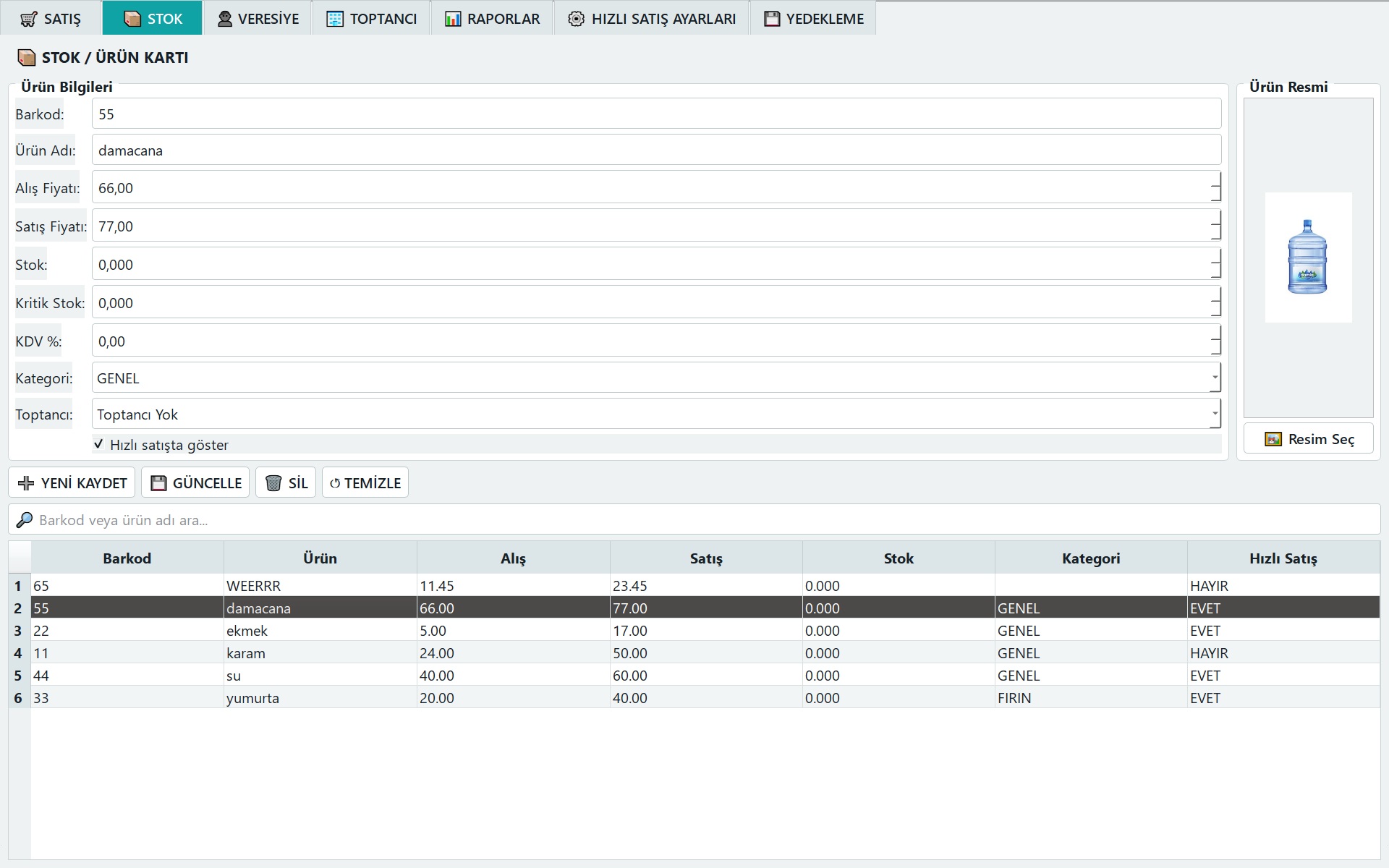Screen dimensions: 1389x868
Task: Click the box icon beside STOK / ÜRÜN KARTI
Action: [x=27, y=58]
